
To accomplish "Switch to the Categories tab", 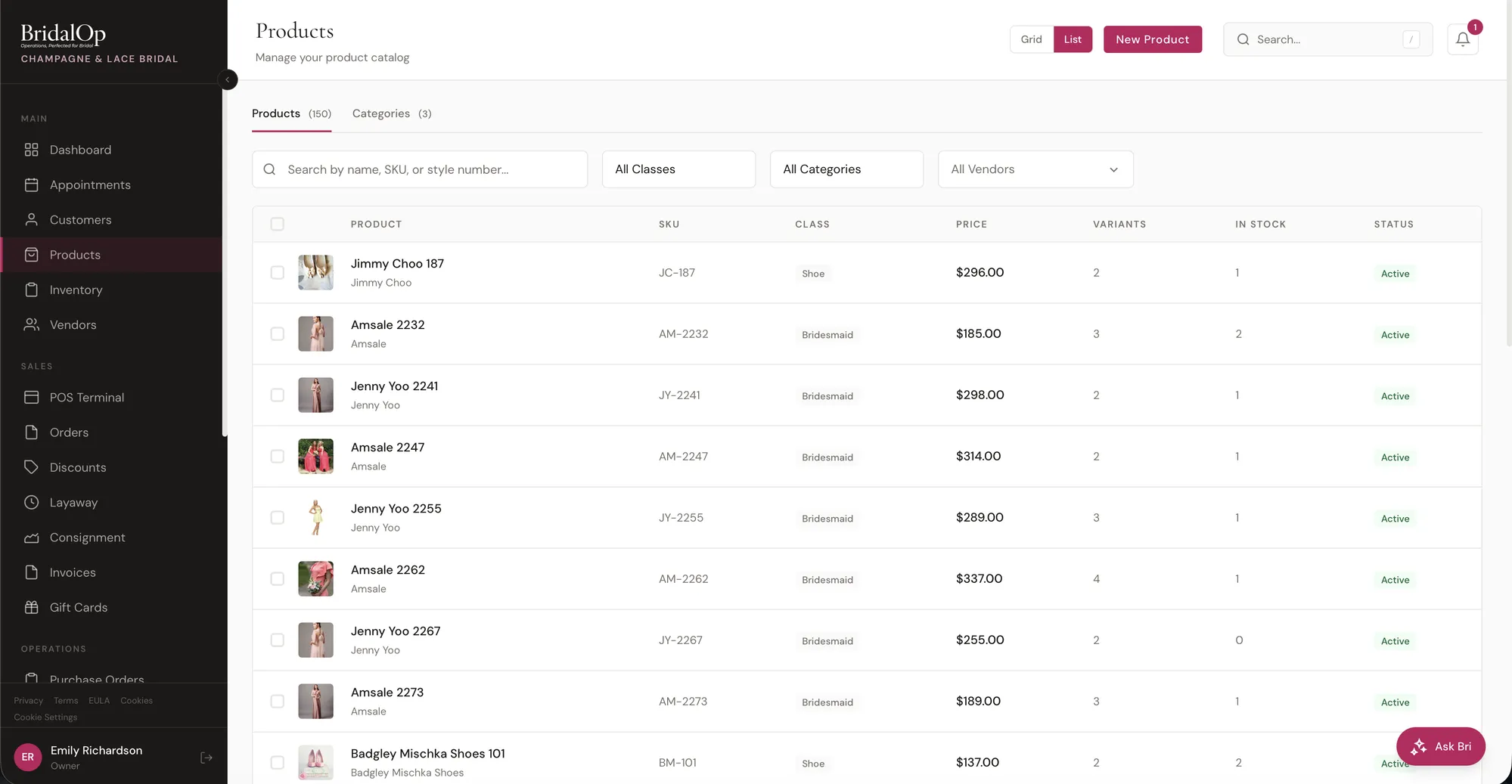I will pos(391,113).
